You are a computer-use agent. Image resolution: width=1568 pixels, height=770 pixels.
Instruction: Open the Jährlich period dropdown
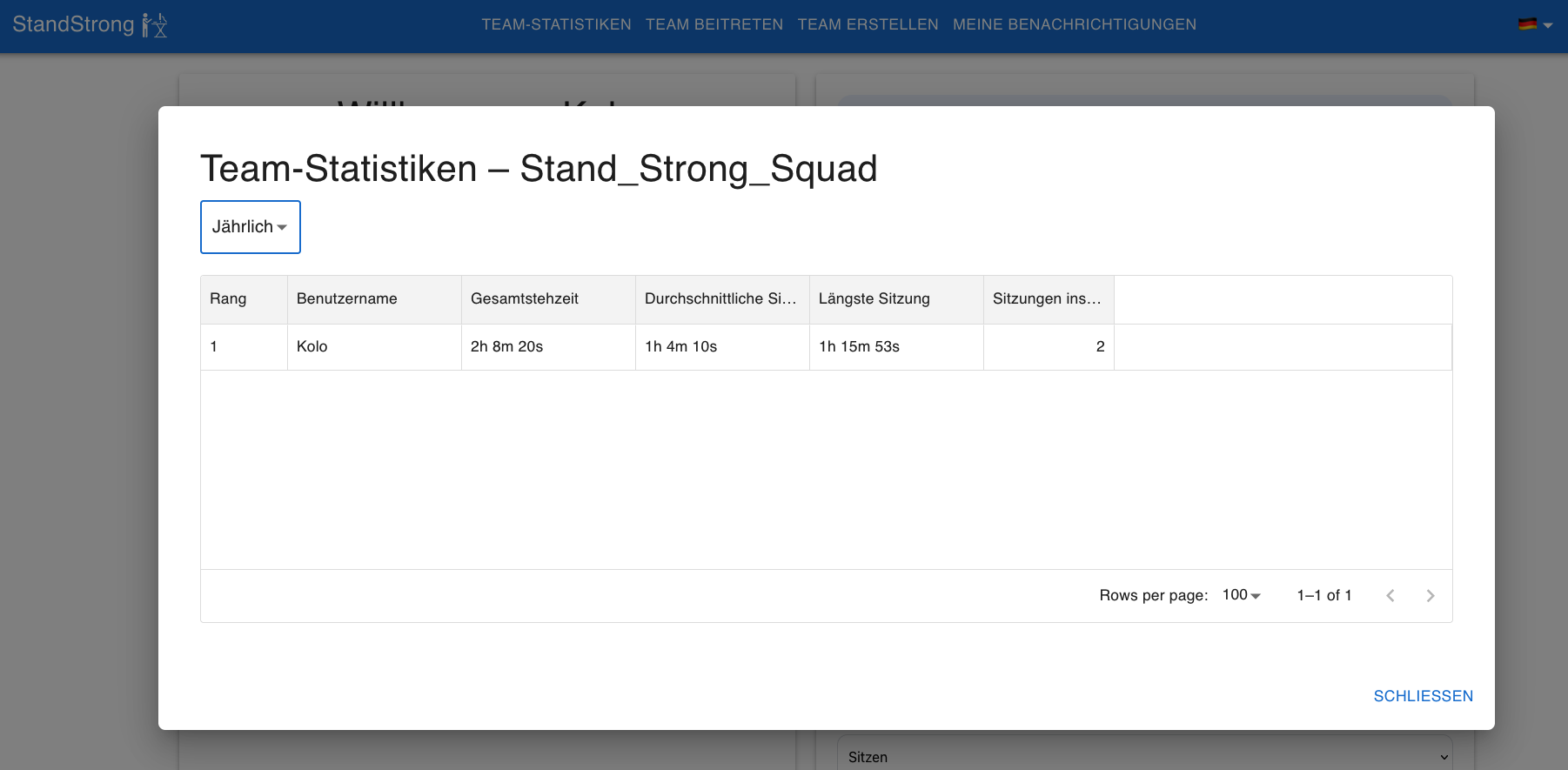[x=251, y=227]
